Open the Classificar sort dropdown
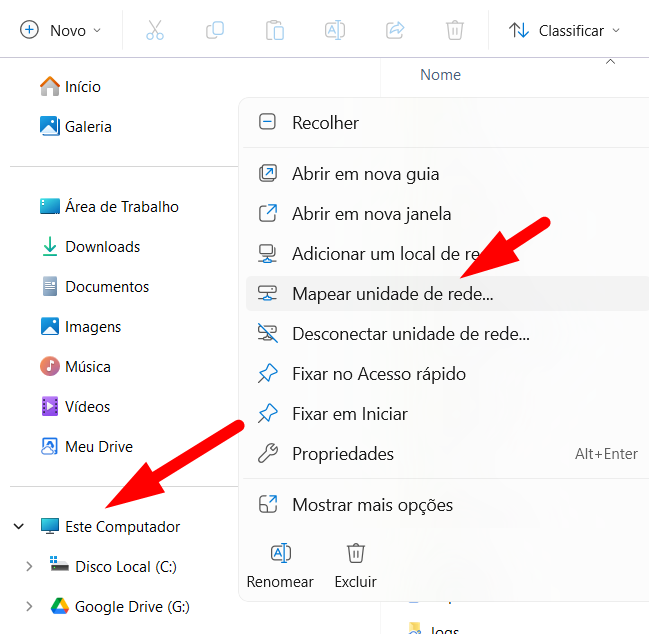This screenshot has width=649, height=634. coord(564,30)
